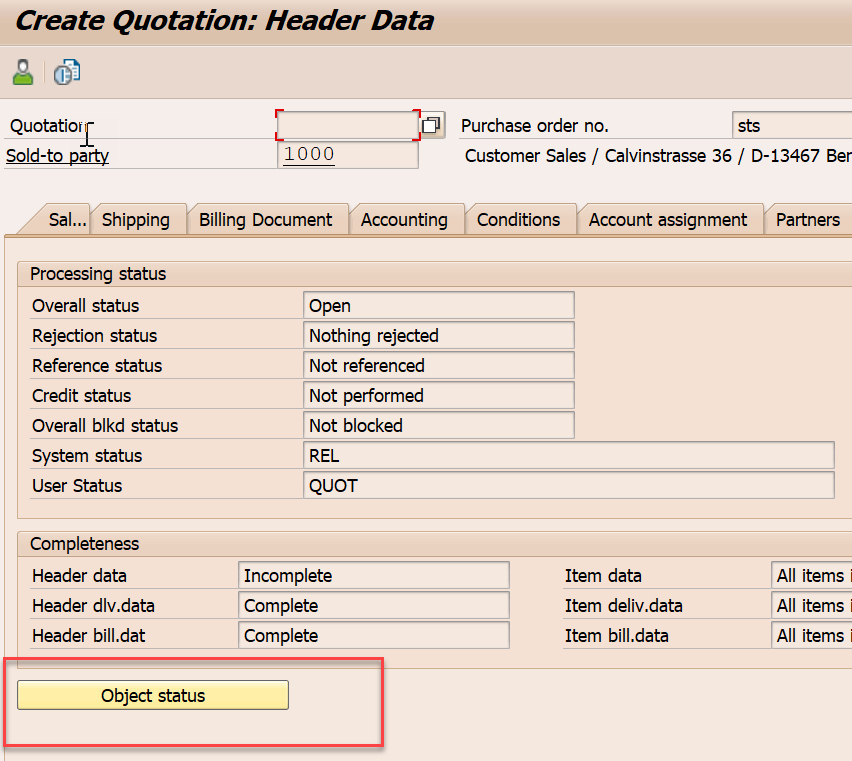Screen dimensions: 852x761
Task: Switch to the Shipping tab
Action: [x=137, y=219]
